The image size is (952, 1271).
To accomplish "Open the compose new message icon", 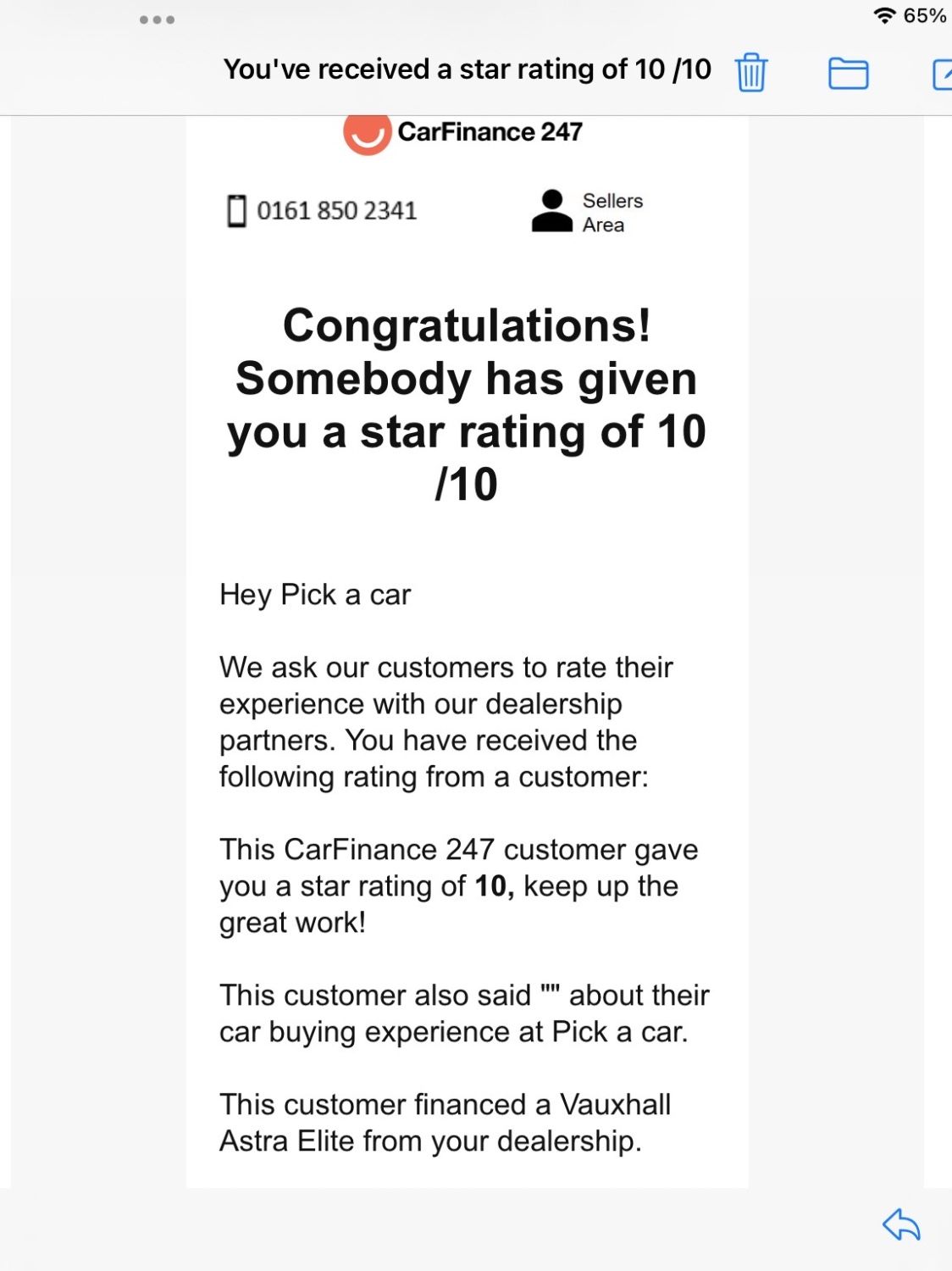I will [x=943, y=74].
